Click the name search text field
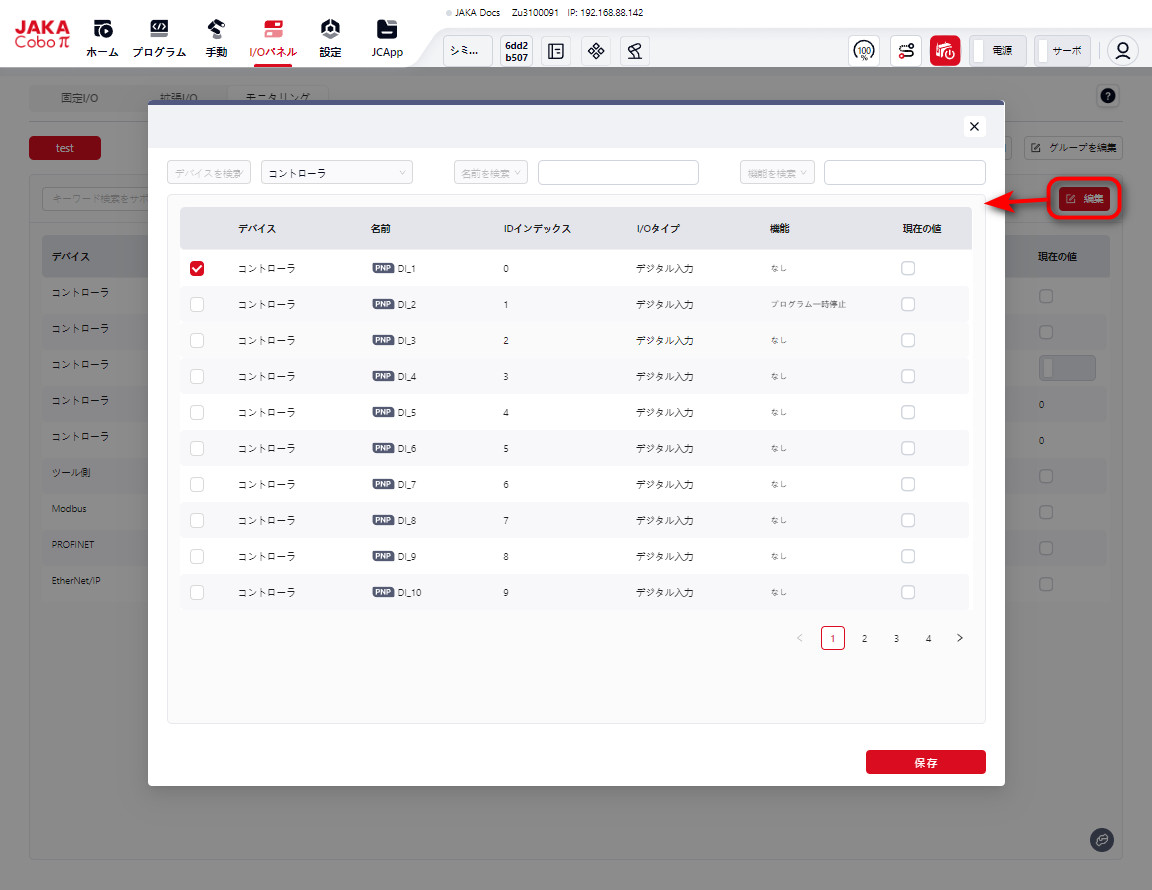The height and width of the screenshot is (890, 1152). coord(618,173)
